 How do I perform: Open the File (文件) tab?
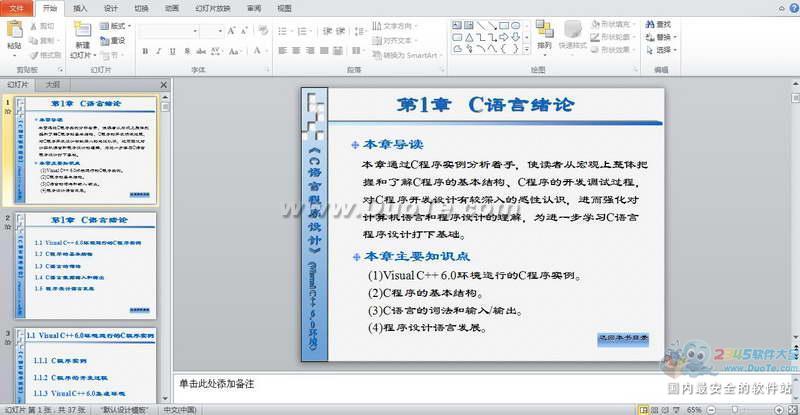(17, 8)
